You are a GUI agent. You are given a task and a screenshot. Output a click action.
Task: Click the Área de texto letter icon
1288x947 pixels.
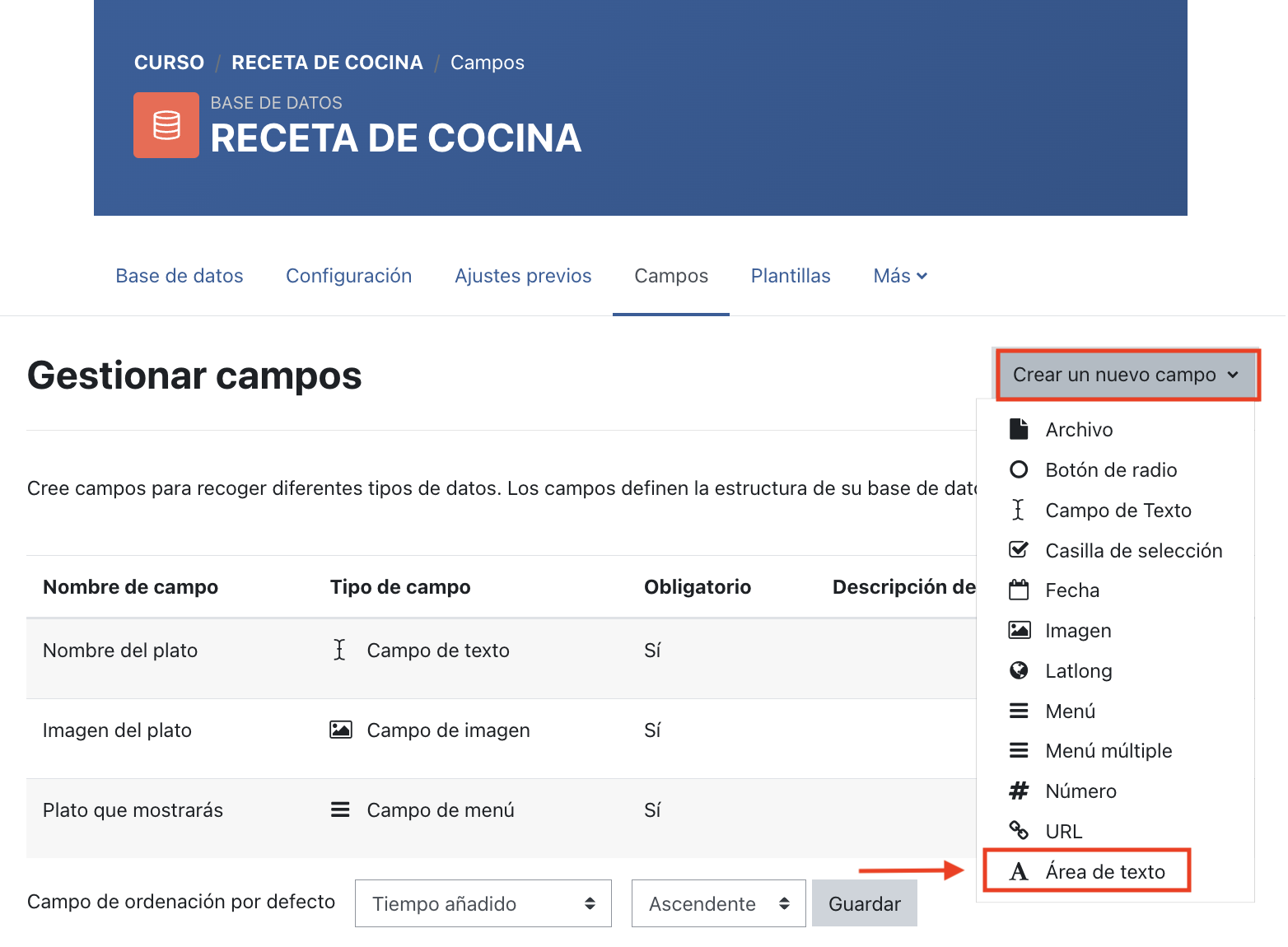pyautogui.click(x=1019, y=871)
